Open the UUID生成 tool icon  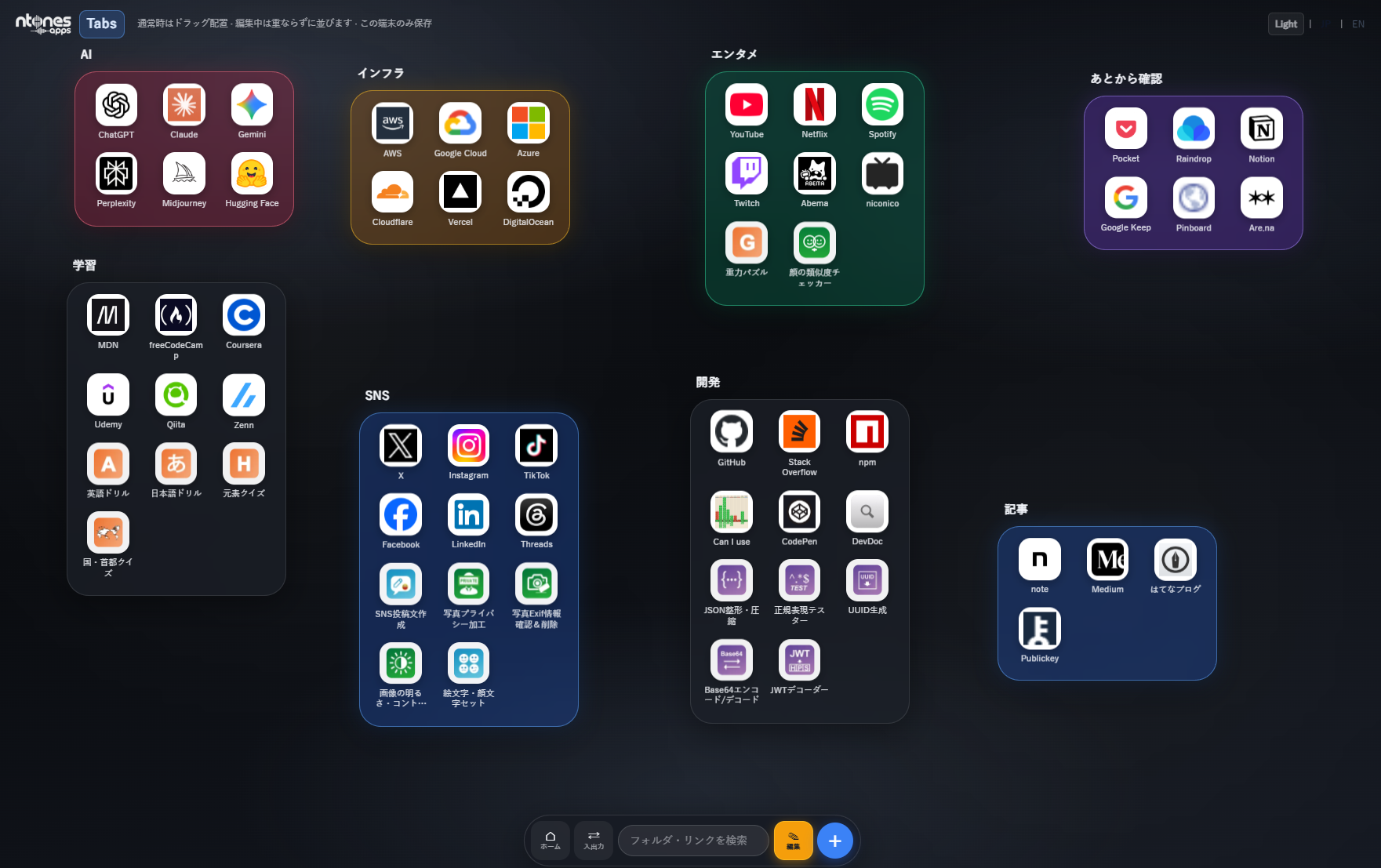click(x=867, y=581)
